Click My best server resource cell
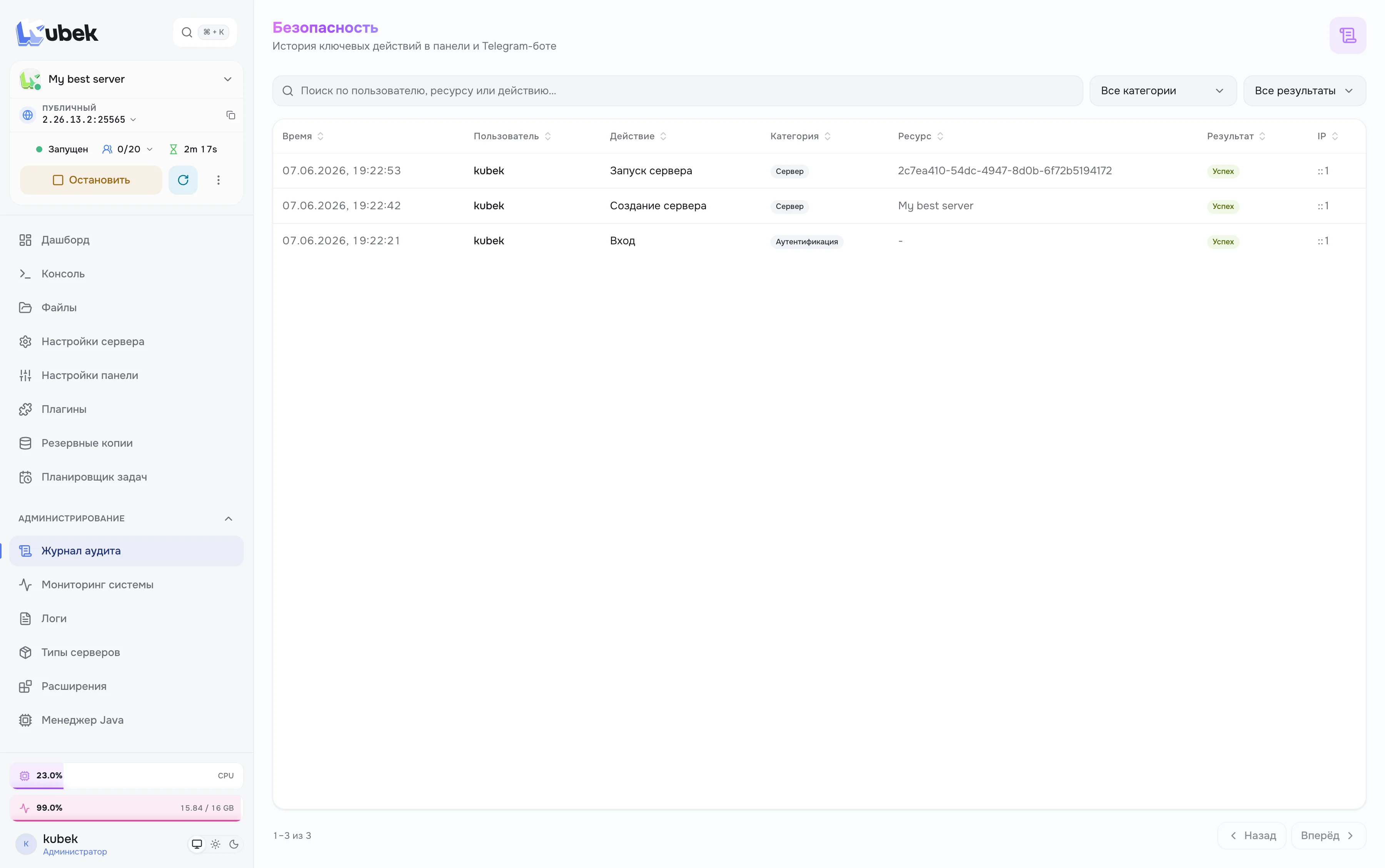 click(936, 205)
